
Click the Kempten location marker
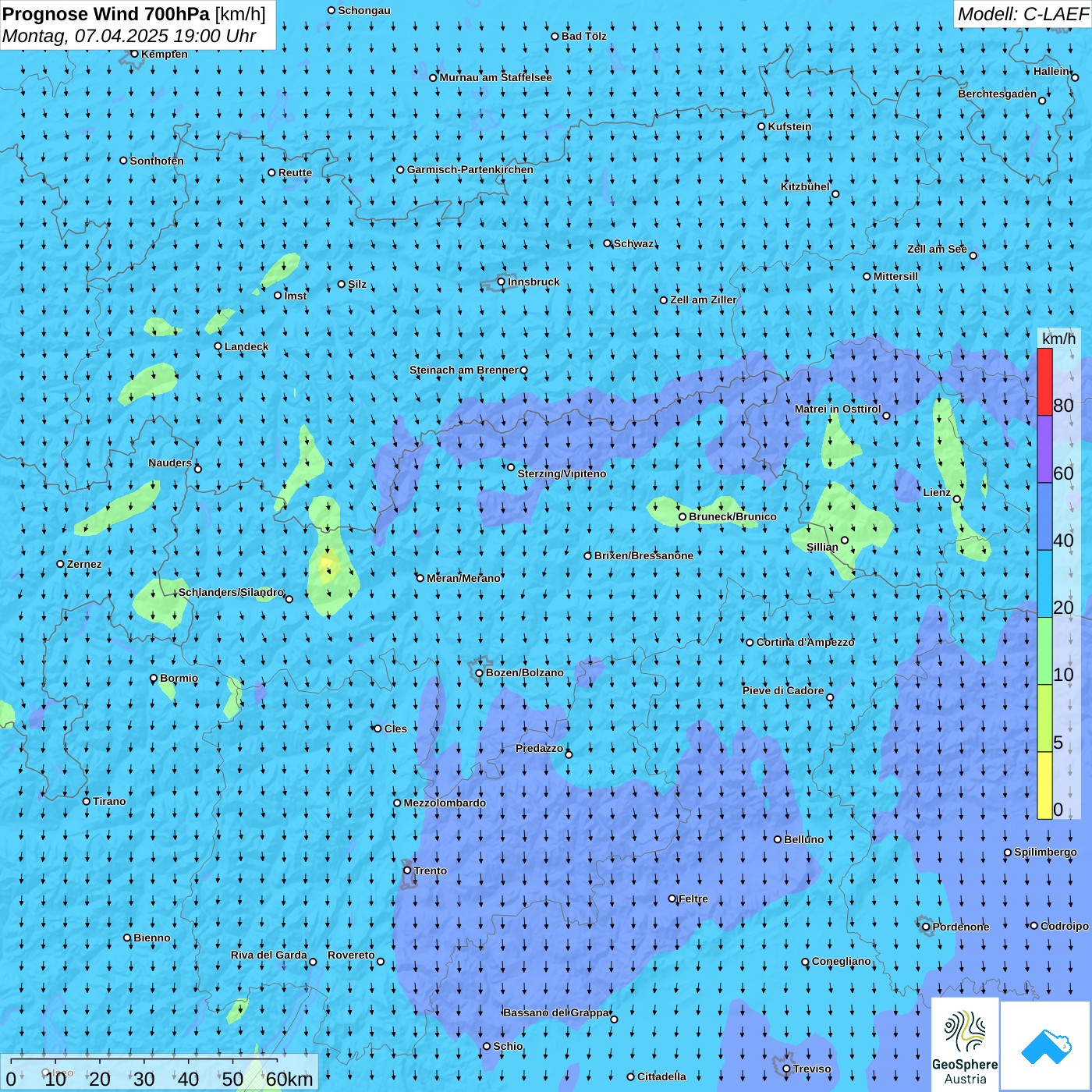(x=134, y=54)
